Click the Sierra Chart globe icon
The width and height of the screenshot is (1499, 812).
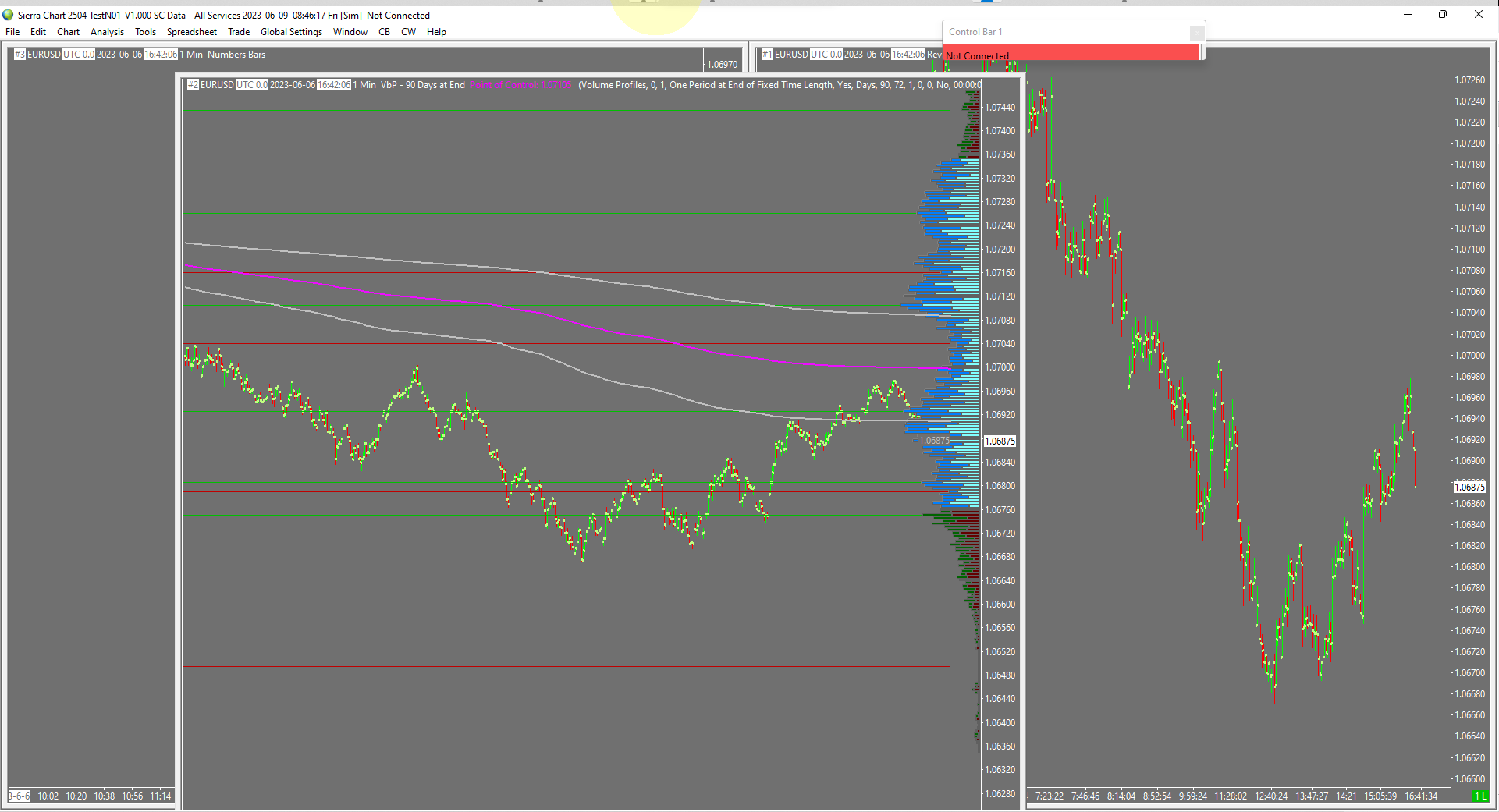click(9, 15)
